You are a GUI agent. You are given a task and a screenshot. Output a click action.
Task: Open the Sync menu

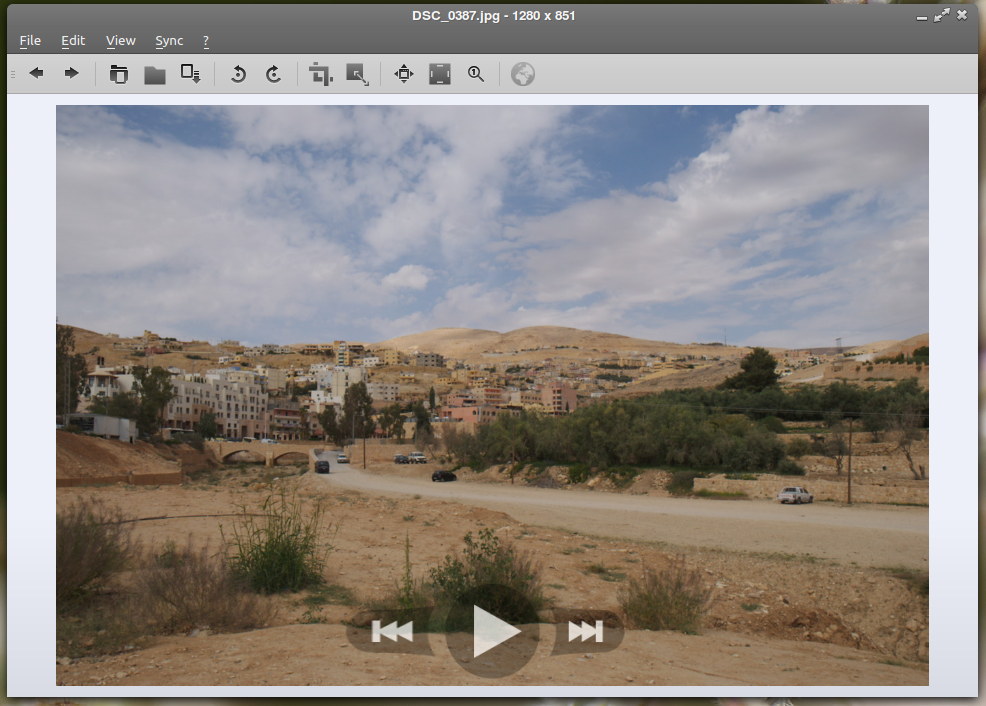pos(169,41)
